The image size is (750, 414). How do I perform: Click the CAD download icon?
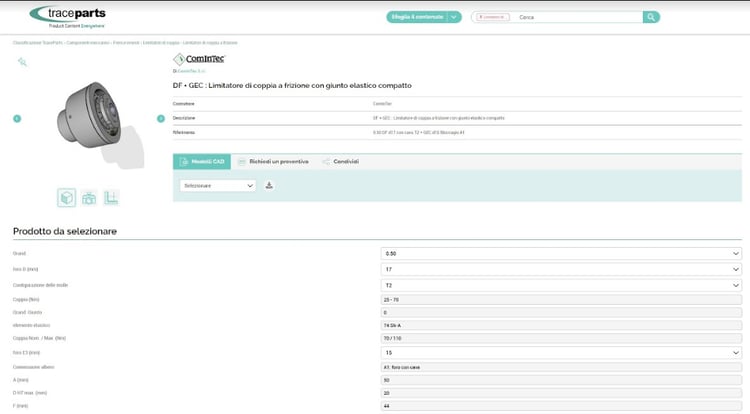[269, 185]
